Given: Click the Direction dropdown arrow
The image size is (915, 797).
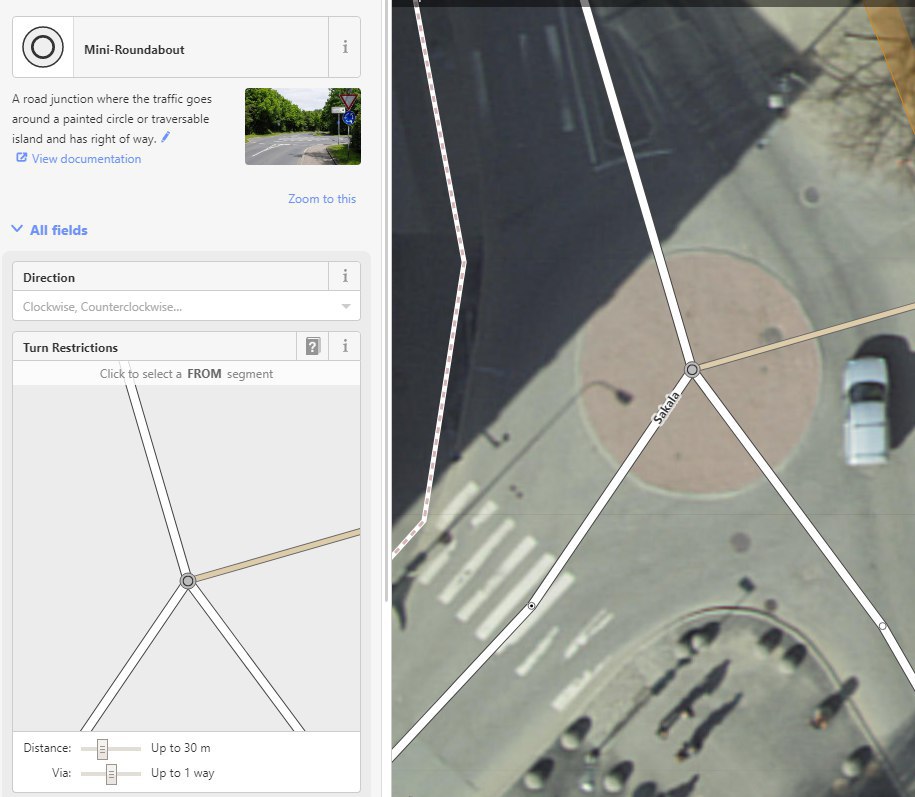Looking at the screenshot, I should (346, 306).
